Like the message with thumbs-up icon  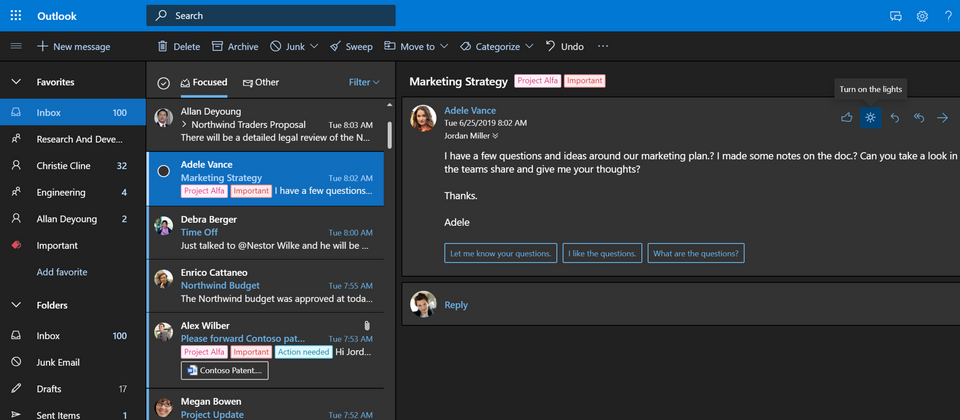point(847,118)
